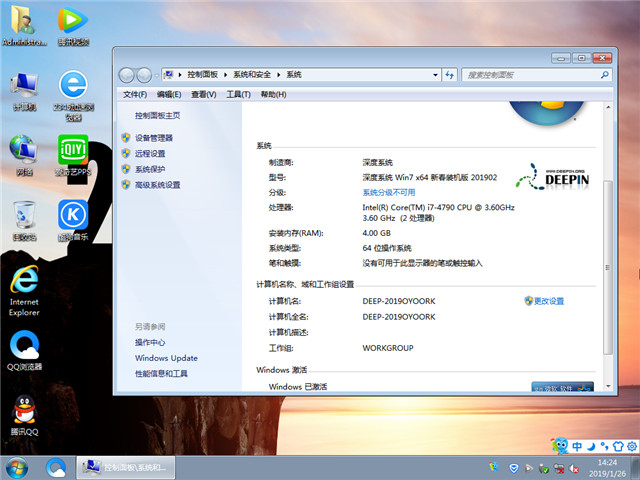Click shield icon beside 设备管理器

126,138
